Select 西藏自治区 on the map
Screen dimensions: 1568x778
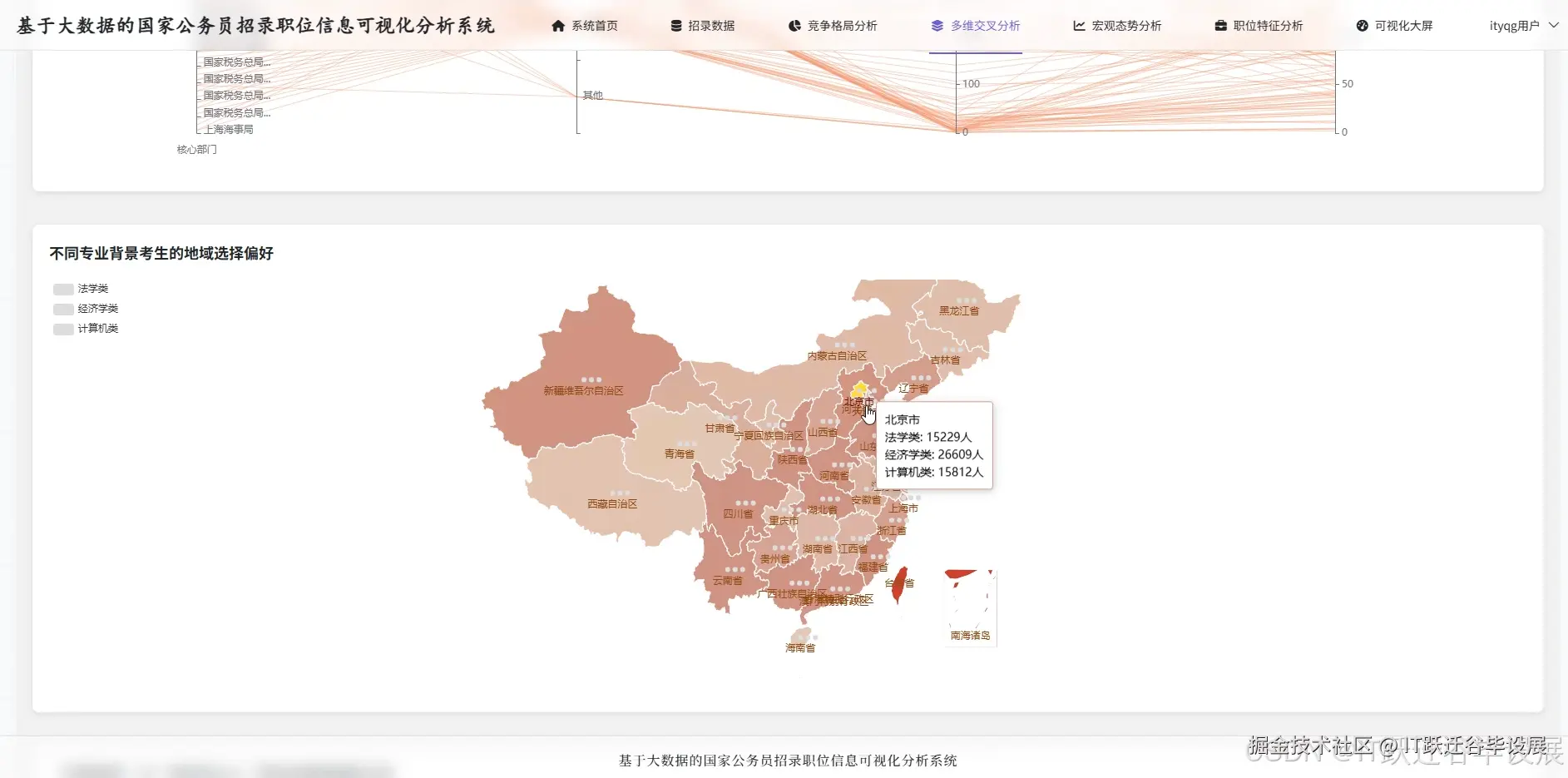[x=612, y=503]
